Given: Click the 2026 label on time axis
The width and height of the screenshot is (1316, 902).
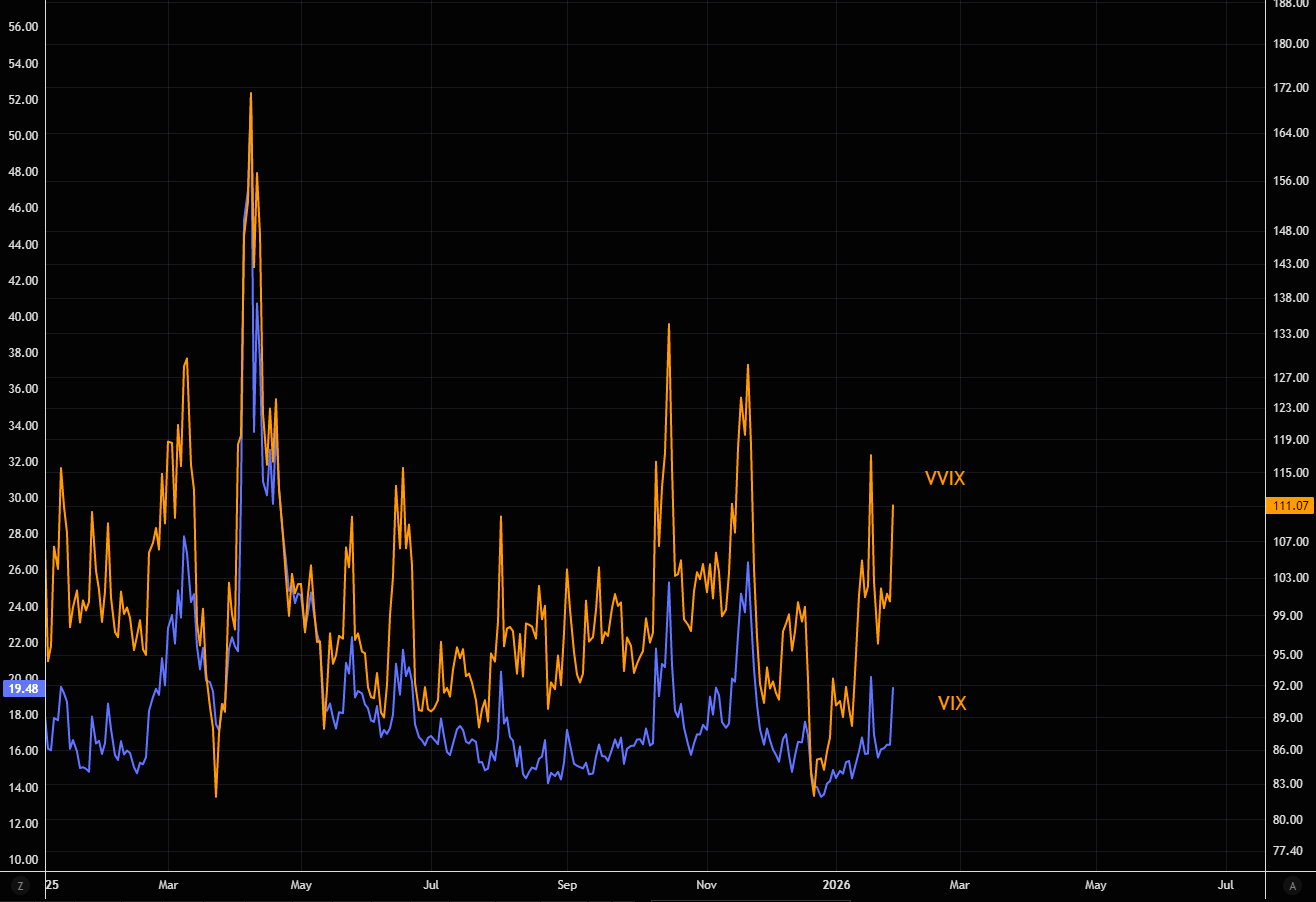Looking at the screenshot, I should [836, 885].
